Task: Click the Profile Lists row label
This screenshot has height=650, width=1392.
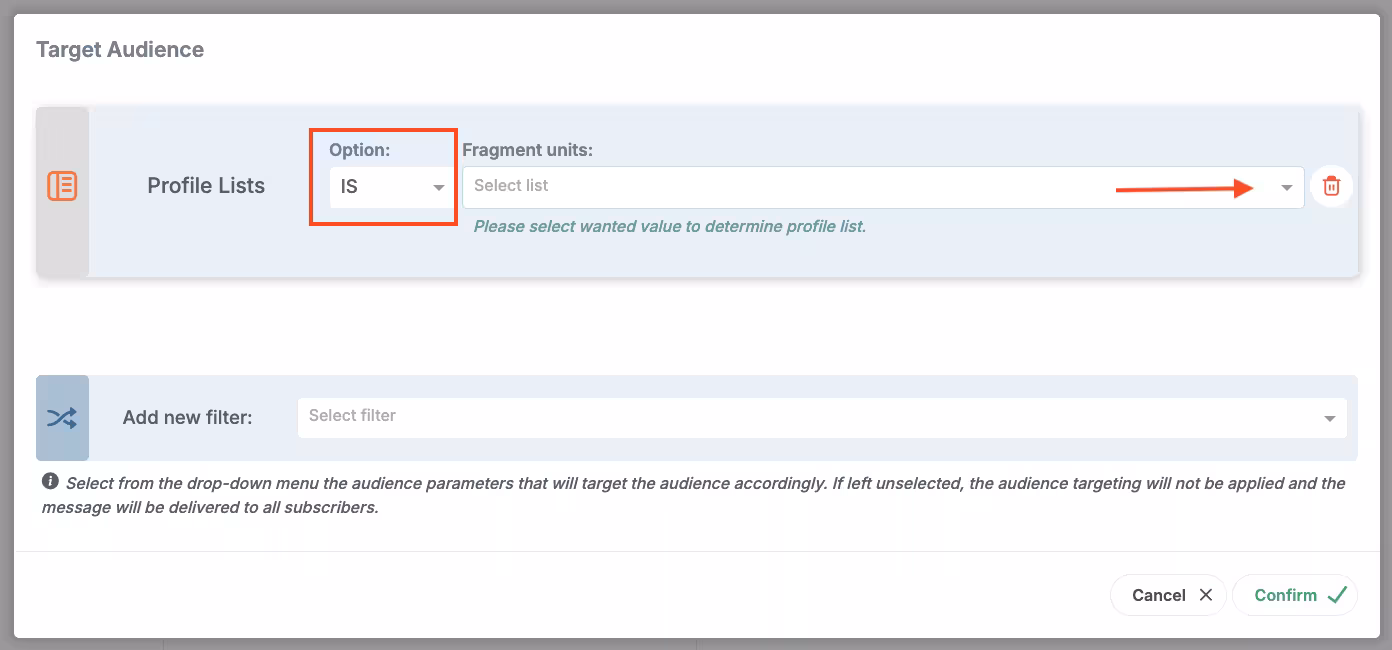Action: [x=206, y=186]
